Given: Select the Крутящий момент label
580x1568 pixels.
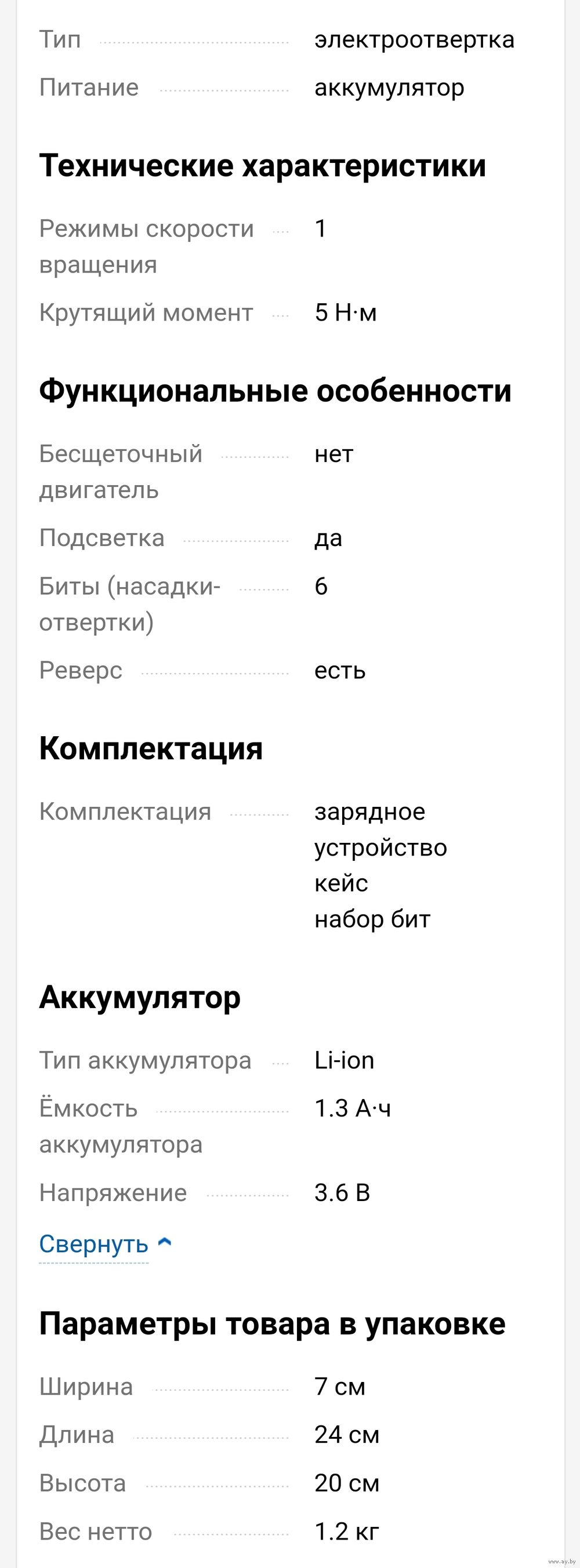Looking at the screenshot, I should point(146,313).
